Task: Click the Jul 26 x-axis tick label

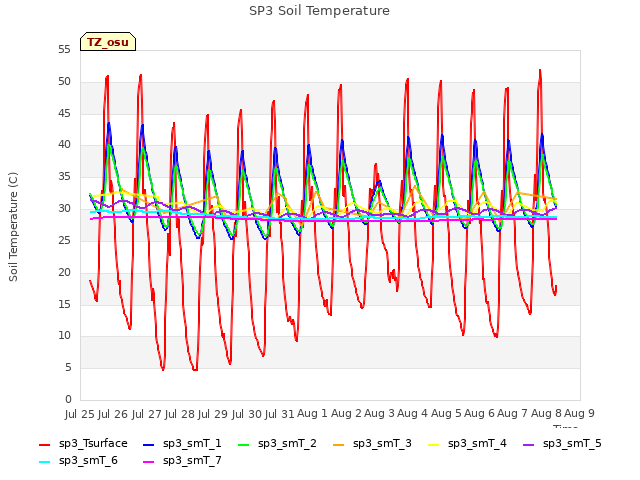Action: tap(113, 414)
